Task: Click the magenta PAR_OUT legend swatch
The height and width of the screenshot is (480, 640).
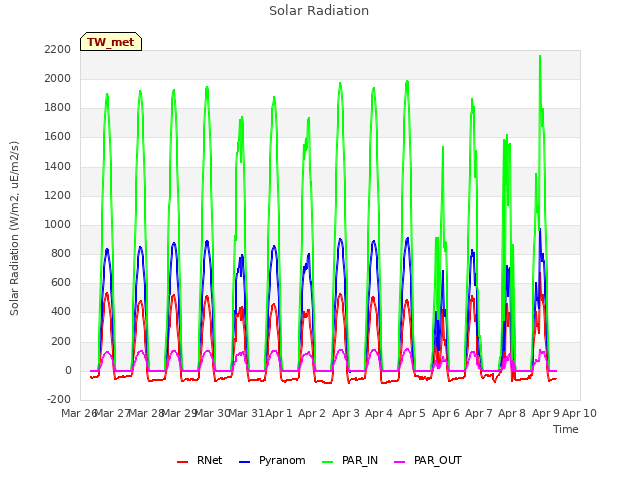Action: coord(400,462)
